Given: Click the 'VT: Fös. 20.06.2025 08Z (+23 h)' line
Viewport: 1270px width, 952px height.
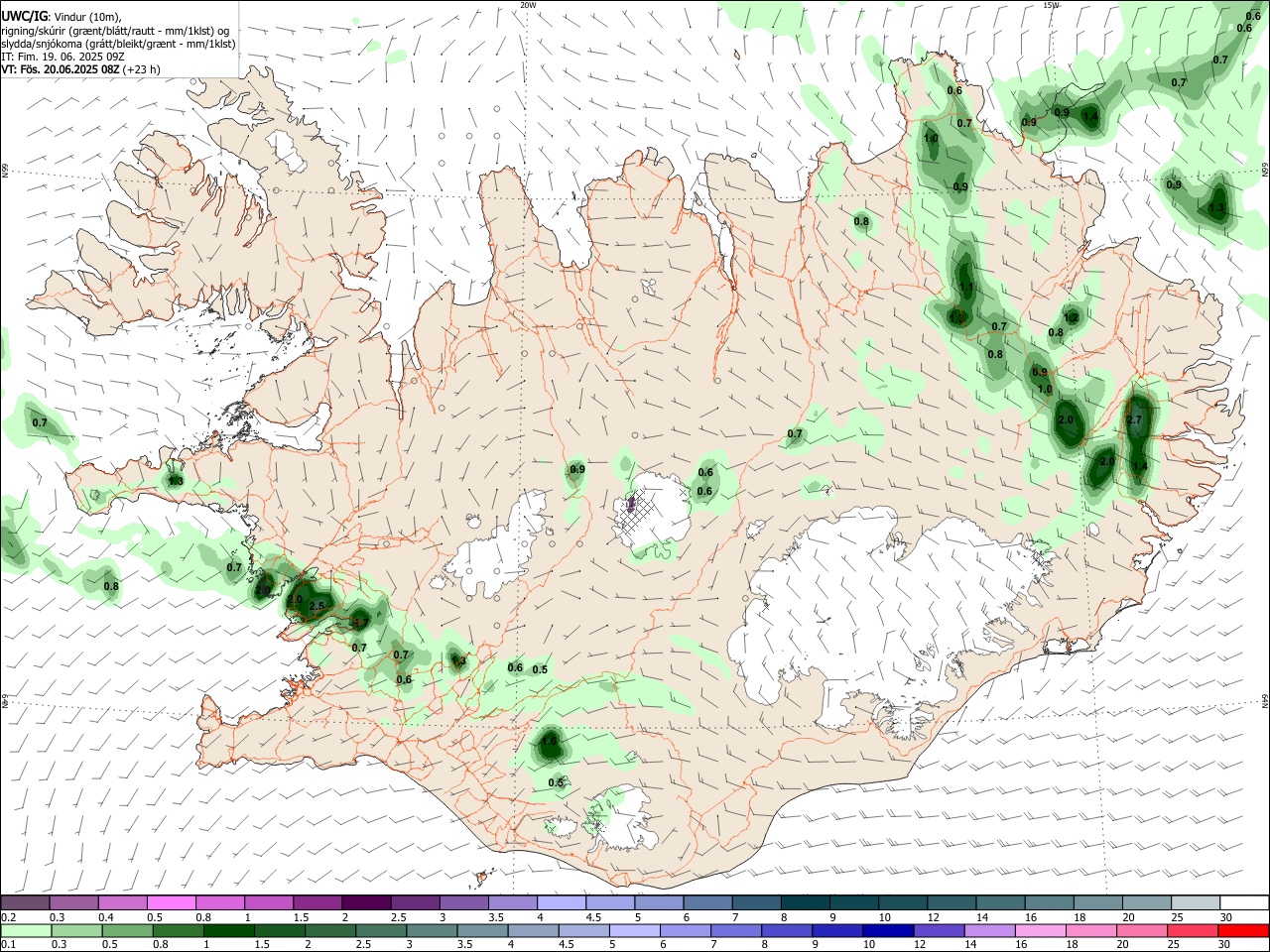Looking at the screenshot, I should [80, 69].
